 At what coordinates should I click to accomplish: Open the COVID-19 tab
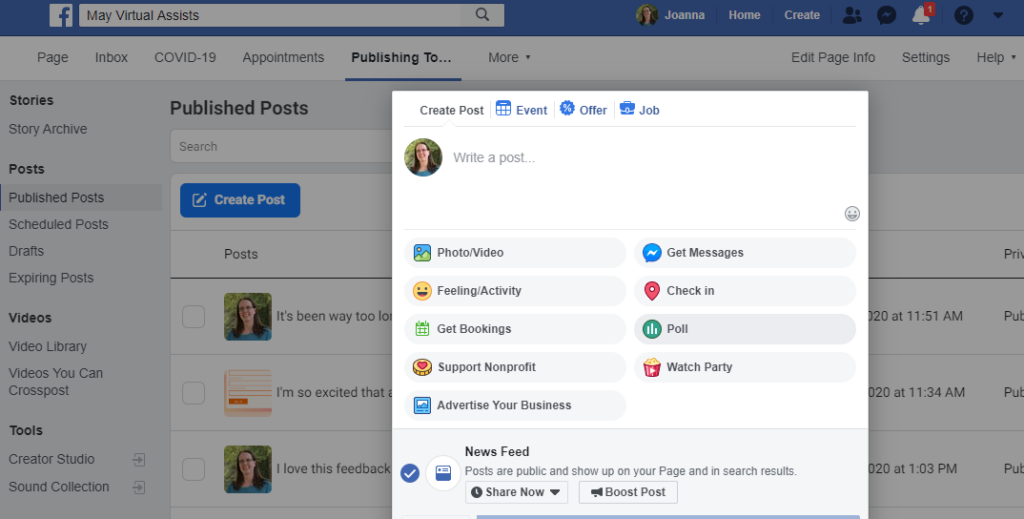[x=185, y=57]
